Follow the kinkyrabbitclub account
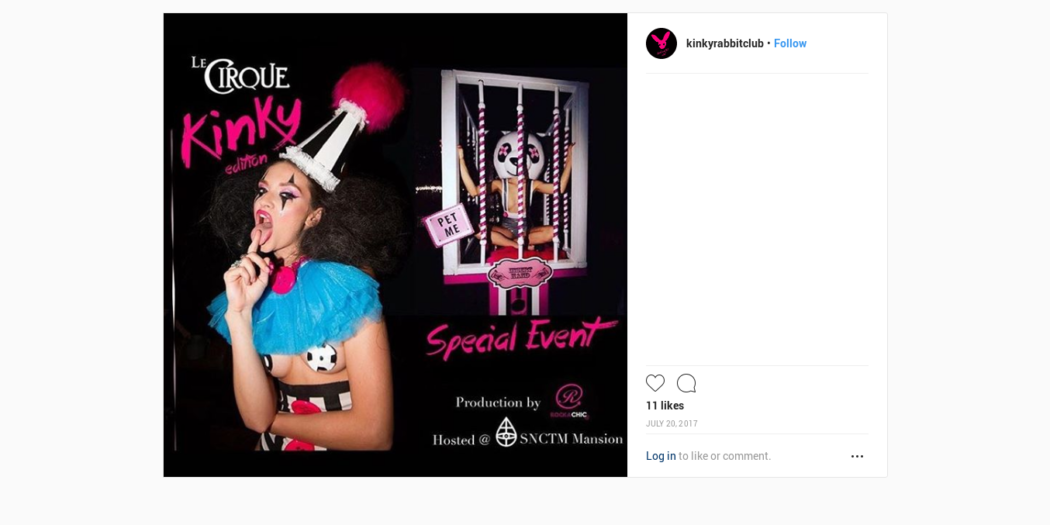 [790, 44]
